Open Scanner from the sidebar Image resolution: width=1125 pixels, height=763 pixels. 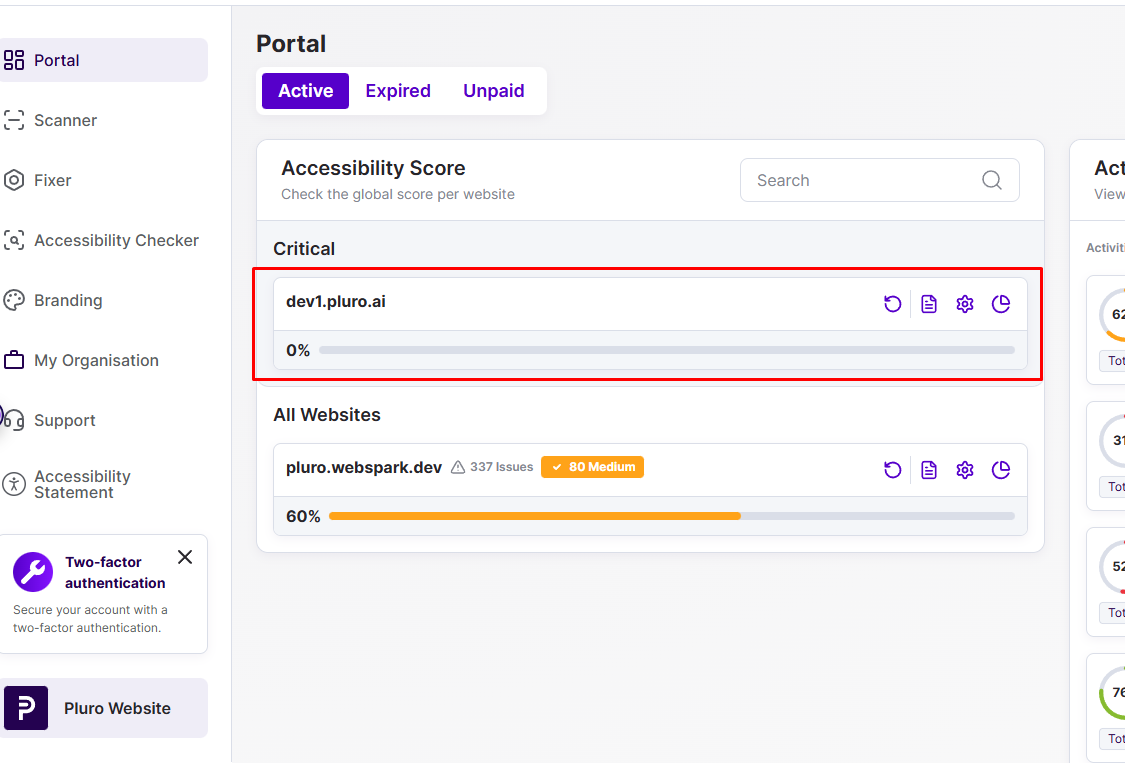pos(65,120)
